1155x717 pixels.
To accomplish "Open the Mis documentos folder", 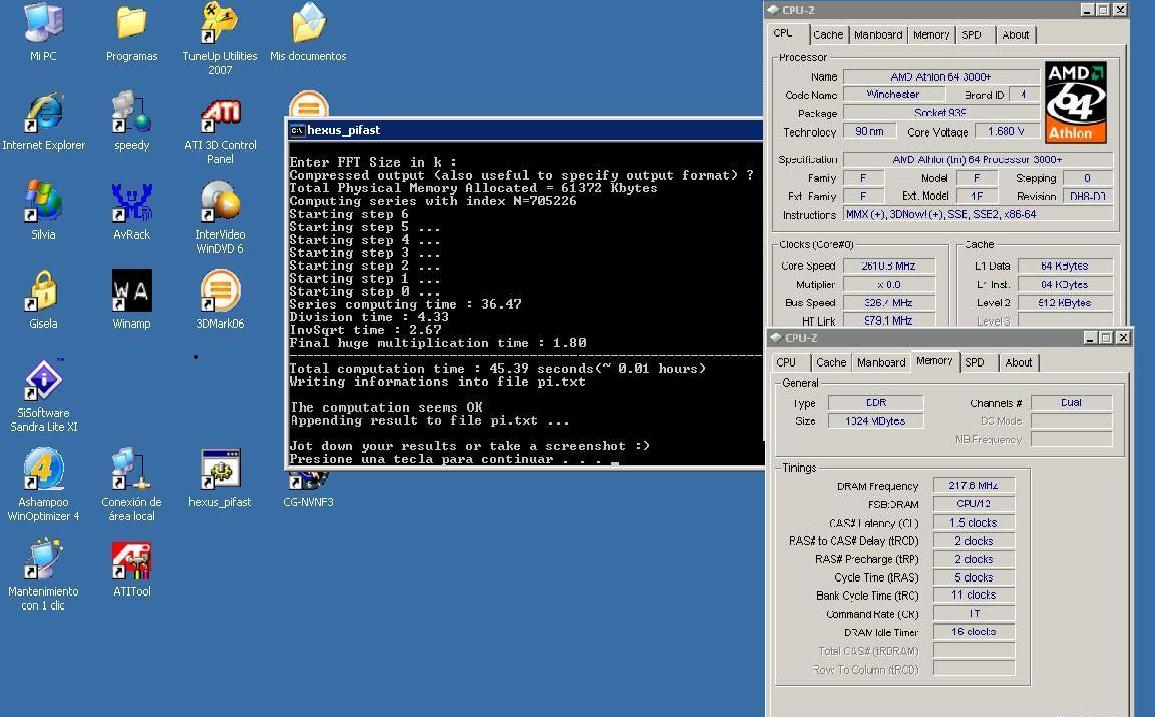I will 308,32.
